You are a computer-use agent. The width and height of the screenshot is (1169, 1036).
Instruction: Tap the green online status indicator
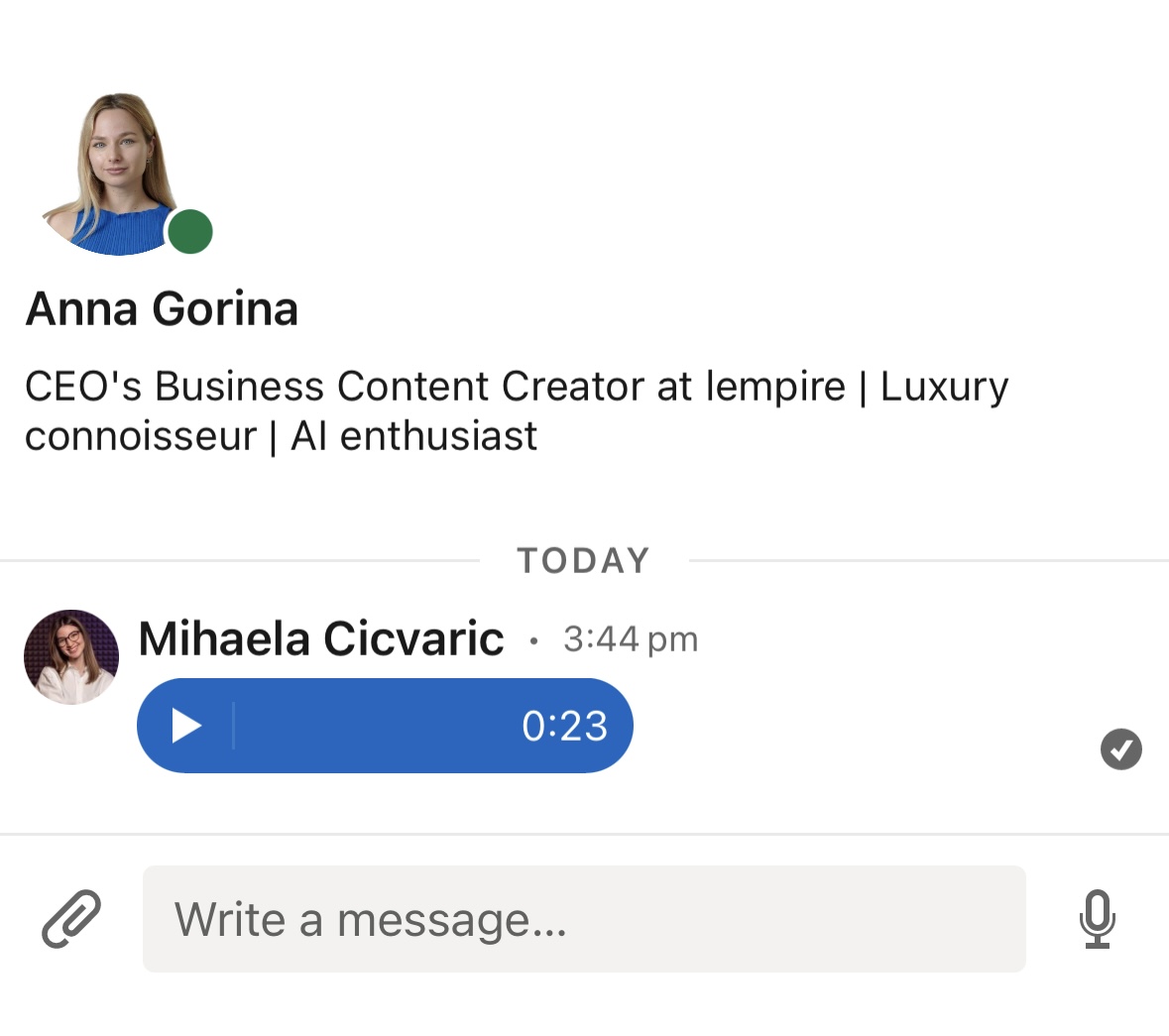(189, 230)
